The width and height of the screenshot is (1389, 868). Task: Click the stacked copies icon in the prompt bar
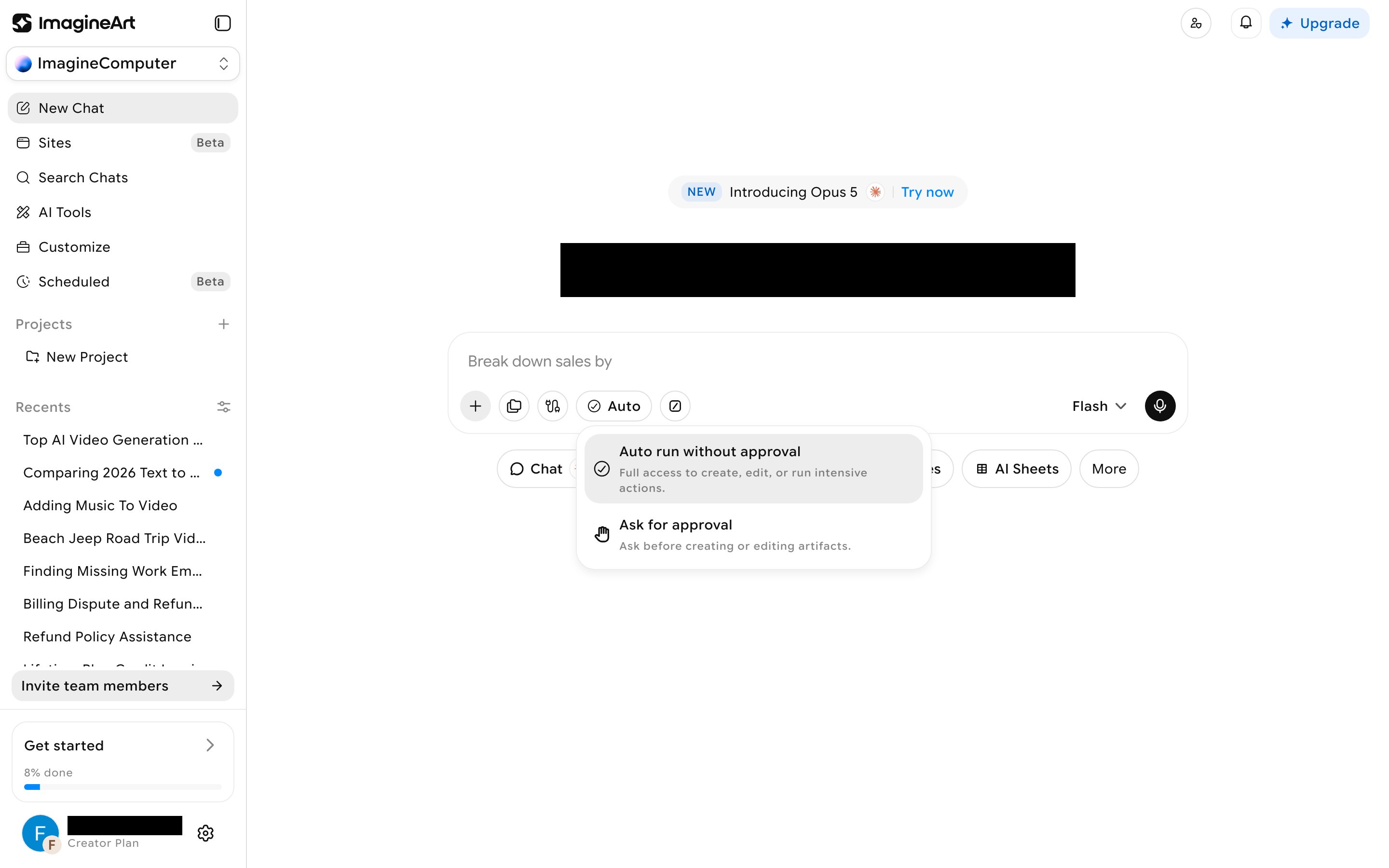click(x=514, y=406)
